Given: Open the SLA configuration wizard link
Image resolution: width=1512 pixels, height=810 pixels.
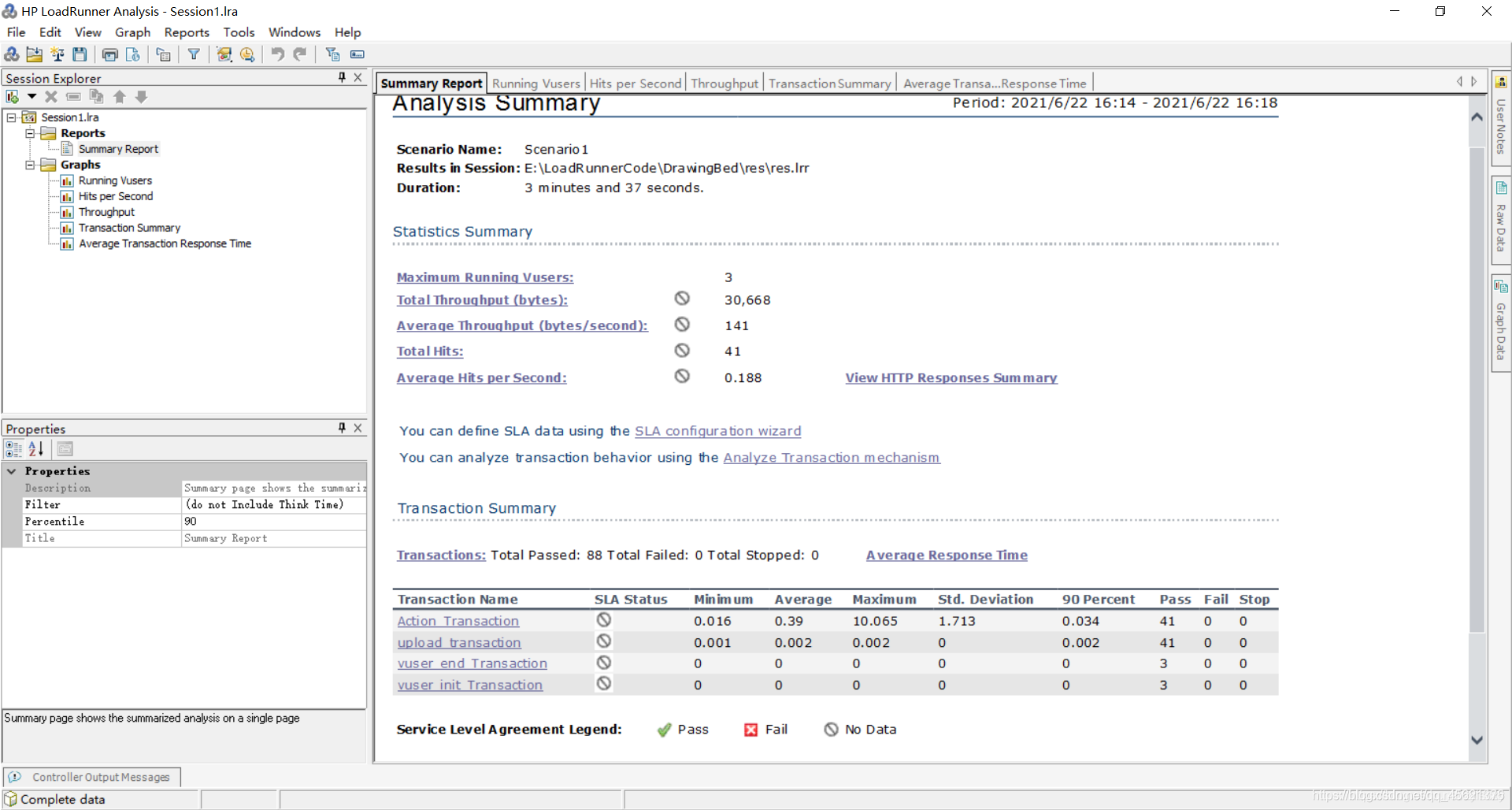Looking at the screenshot, I should (718, 431).
